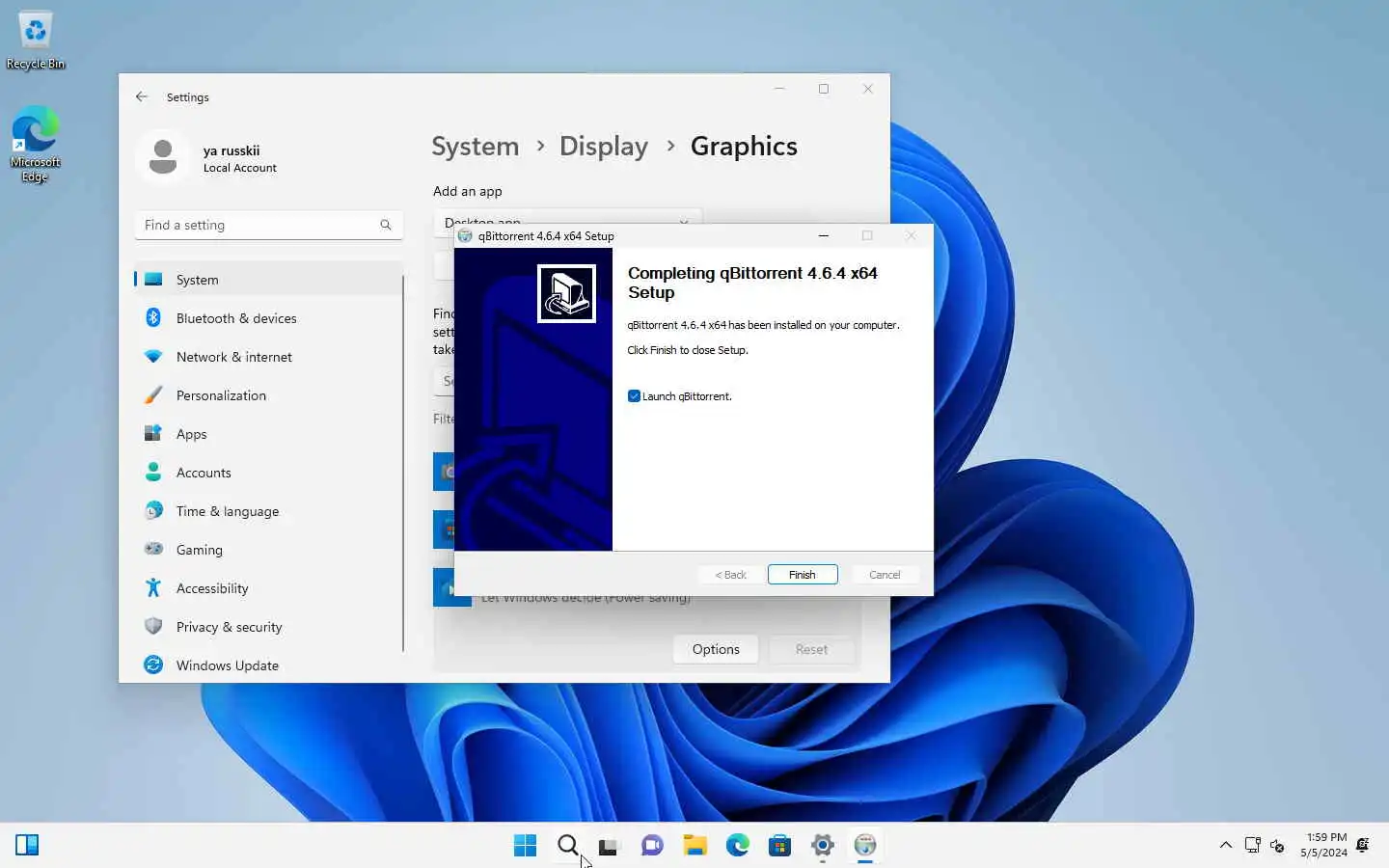This screenshot has width=1389, height=868.
Task: Open the Recycle Bin desktop icon
Action: click(x=36, y=41)
